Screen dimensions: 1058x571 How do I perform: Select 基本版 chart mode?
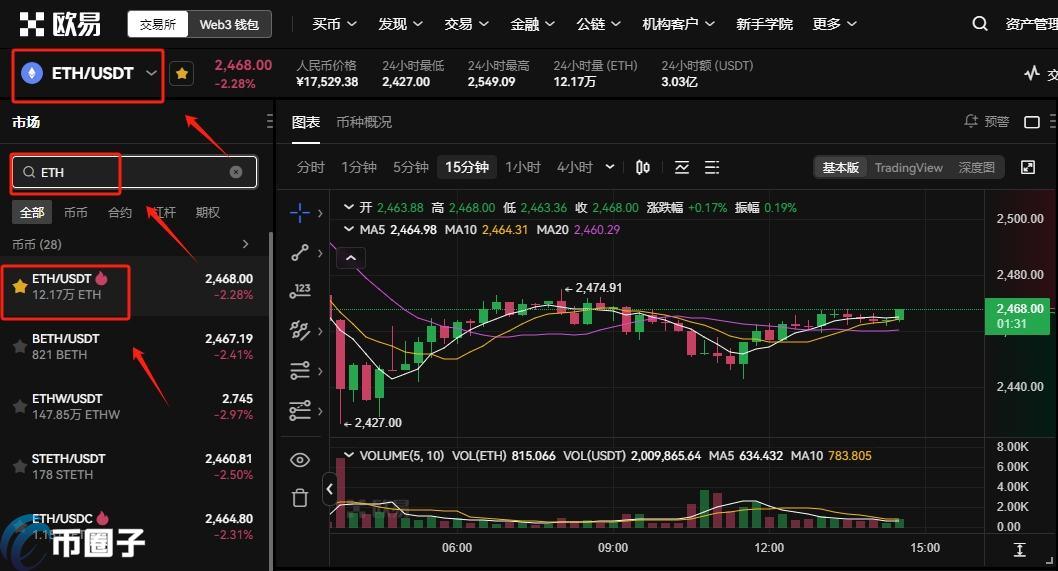[841, 167]
